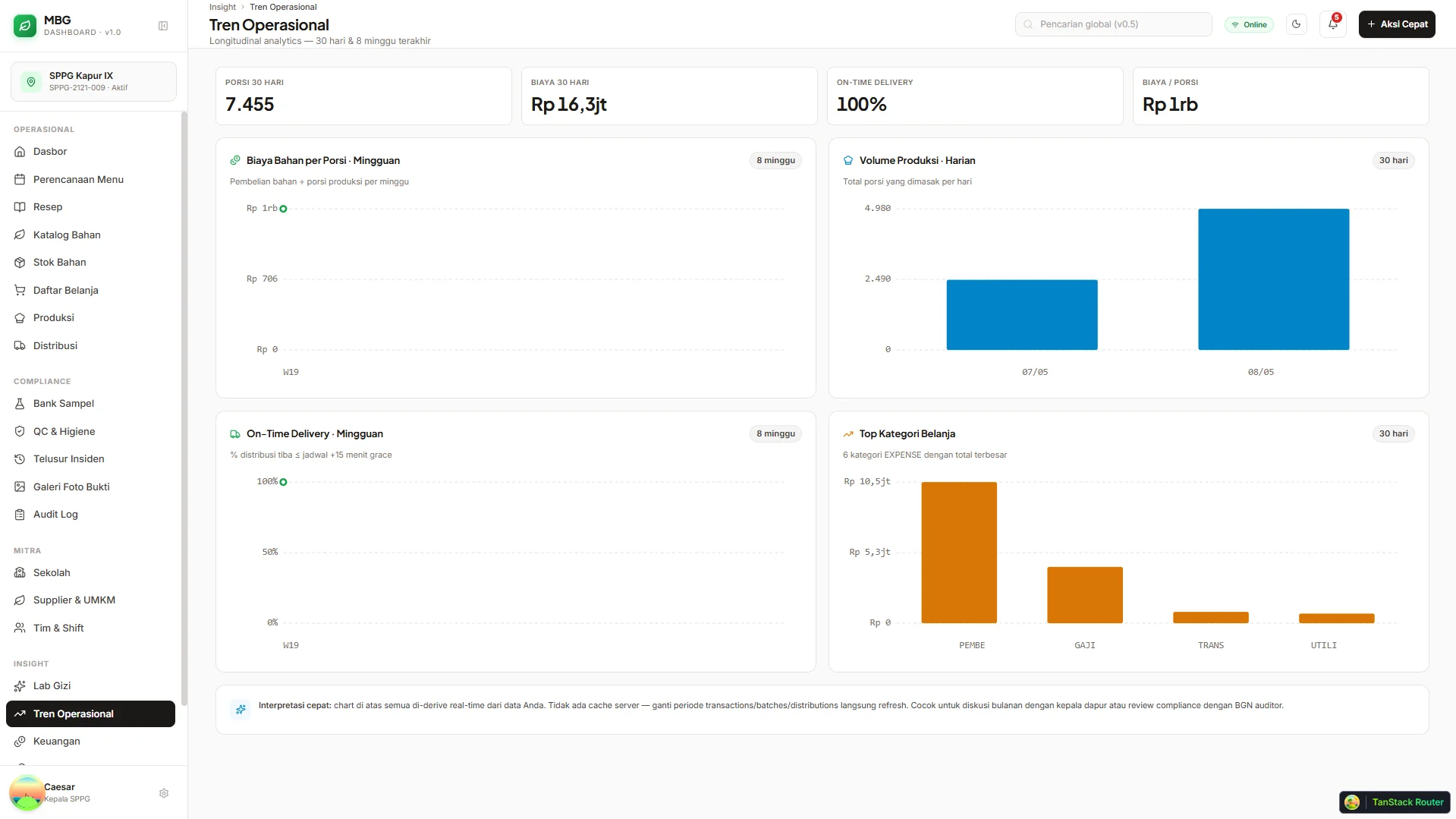Click the MBG leaf logo icon
Screen dimensions: 1456x819
point(25,26)
